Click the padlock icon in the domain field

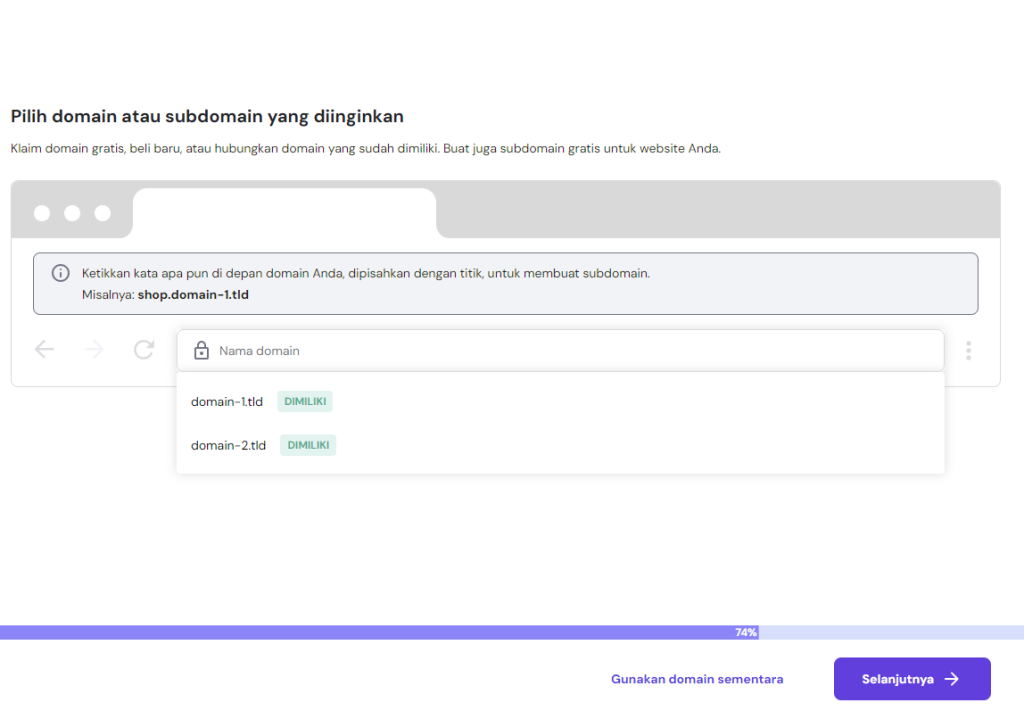pyautogui.click(x=201, y=350)
